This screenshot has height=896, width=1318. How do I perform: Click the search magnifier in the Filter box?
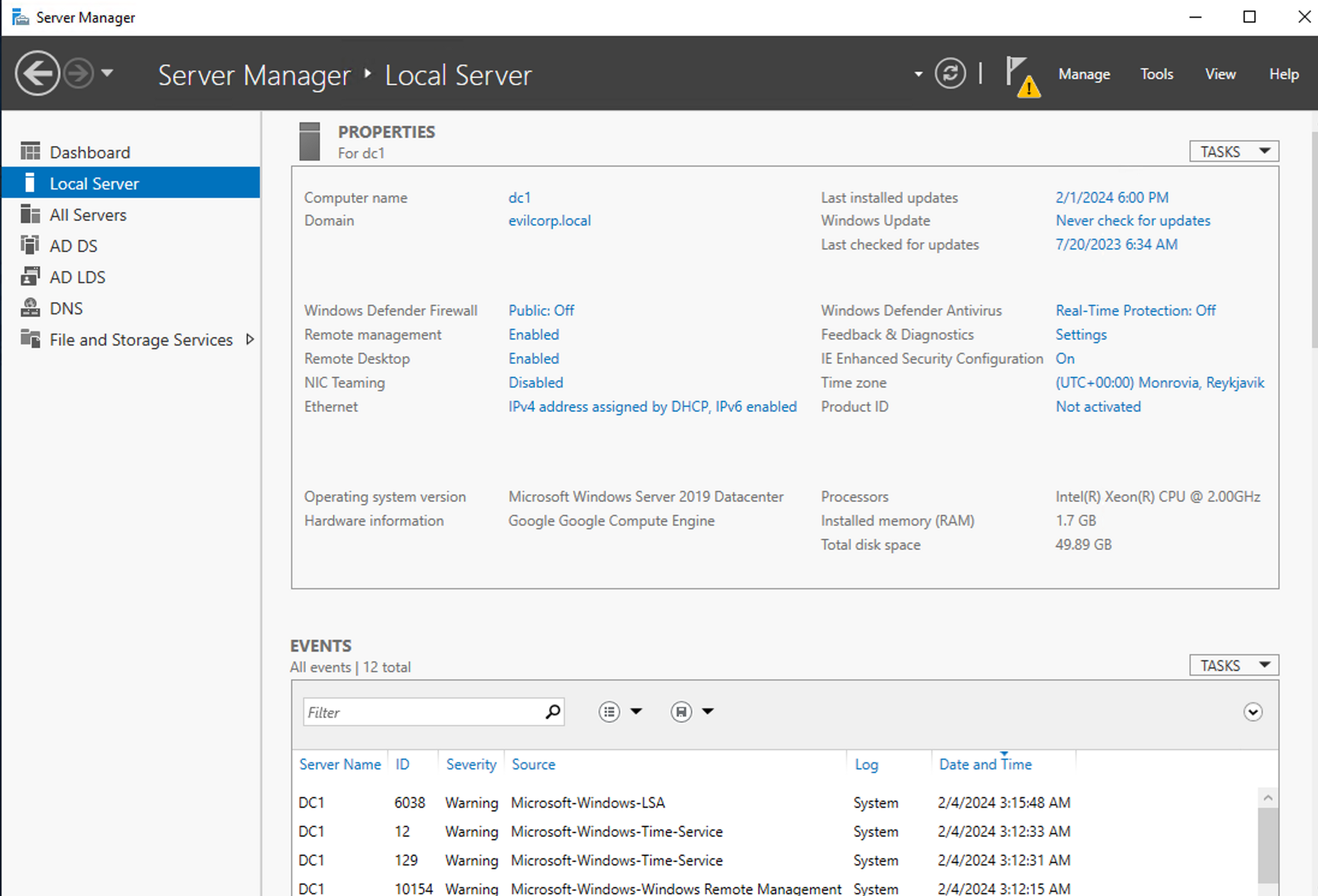pos(552,711)
